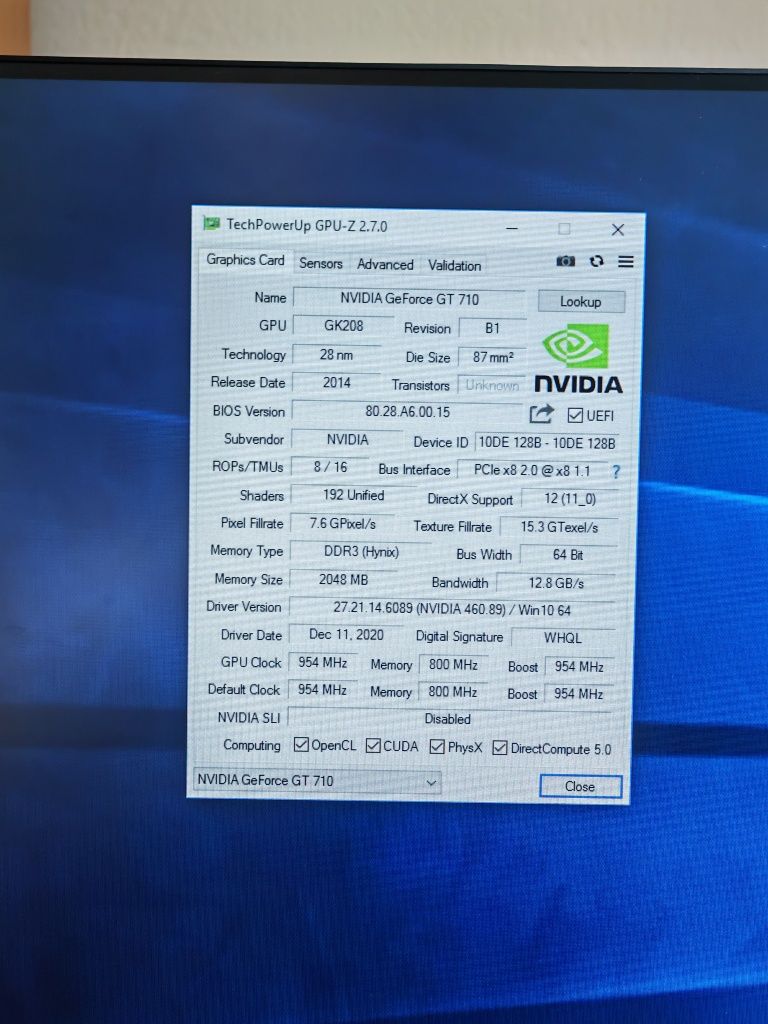Click the Device ID field 10DE 128B
Viewport: 768px width, 1024px height.
pyautogui.click(x=547, y=443)
